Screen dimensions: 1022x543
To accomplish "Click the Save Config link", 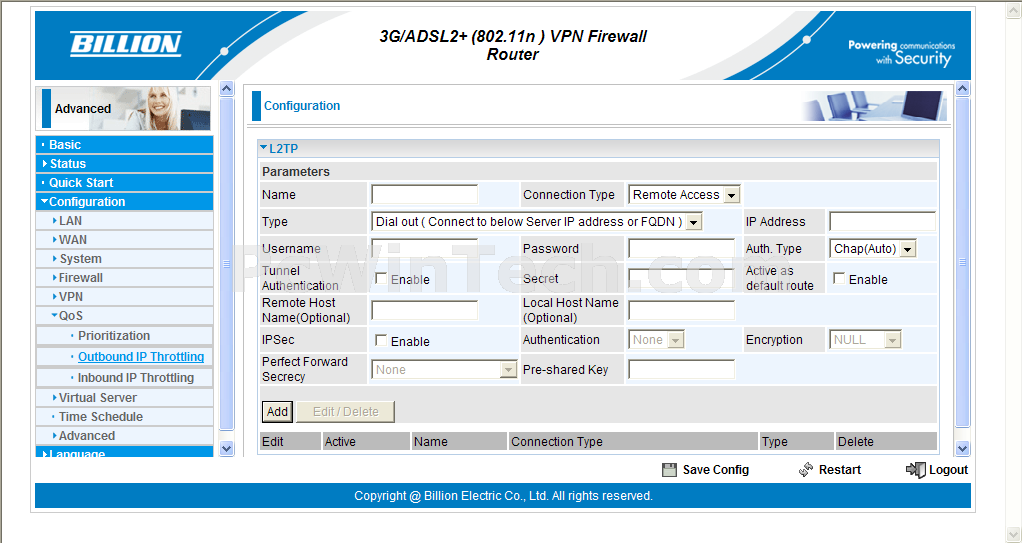I will [x=716, y=470].
